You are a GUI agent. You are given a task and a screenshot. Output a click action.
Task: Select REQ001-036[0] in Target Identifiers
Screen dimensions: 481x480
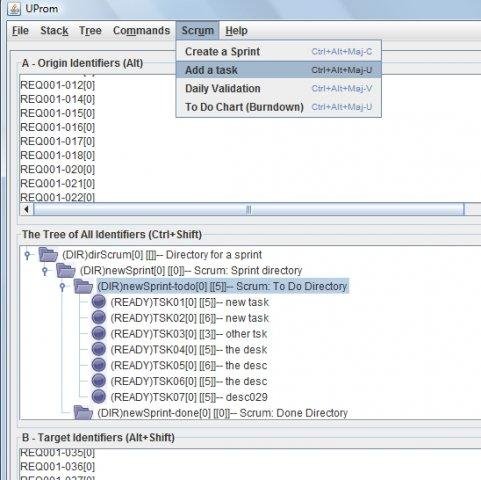tap(57, 466)
